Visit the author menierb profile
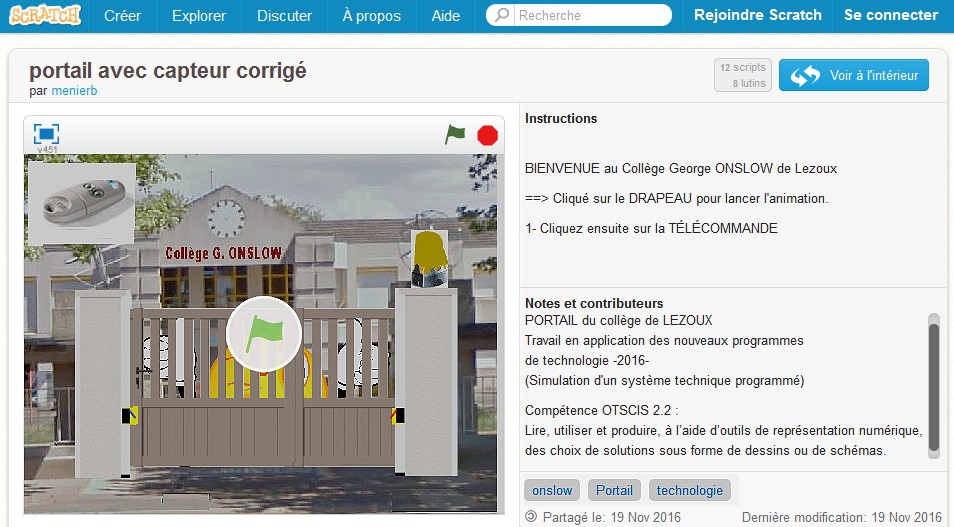The image size is (954, 527). (74, 91)
